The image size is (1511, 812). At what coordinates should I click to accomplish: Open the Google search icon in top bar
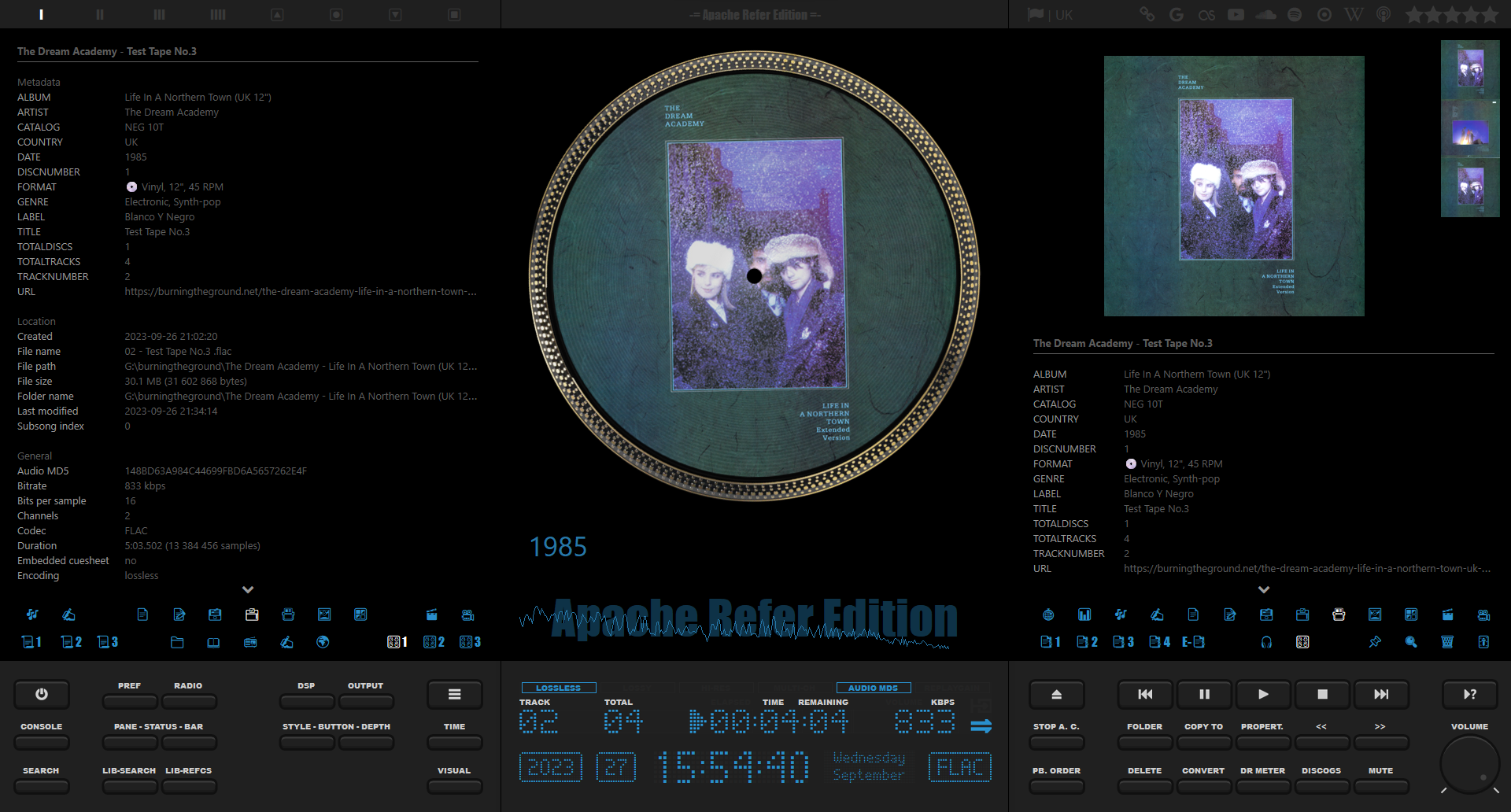[x=1177, y=14]
